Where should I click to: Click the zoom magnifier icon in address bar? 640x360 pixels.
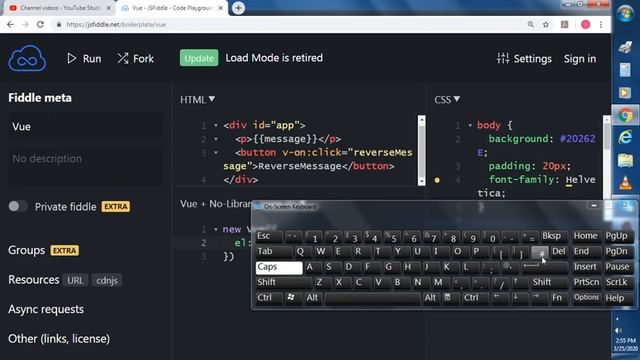(x=531, y=24)
